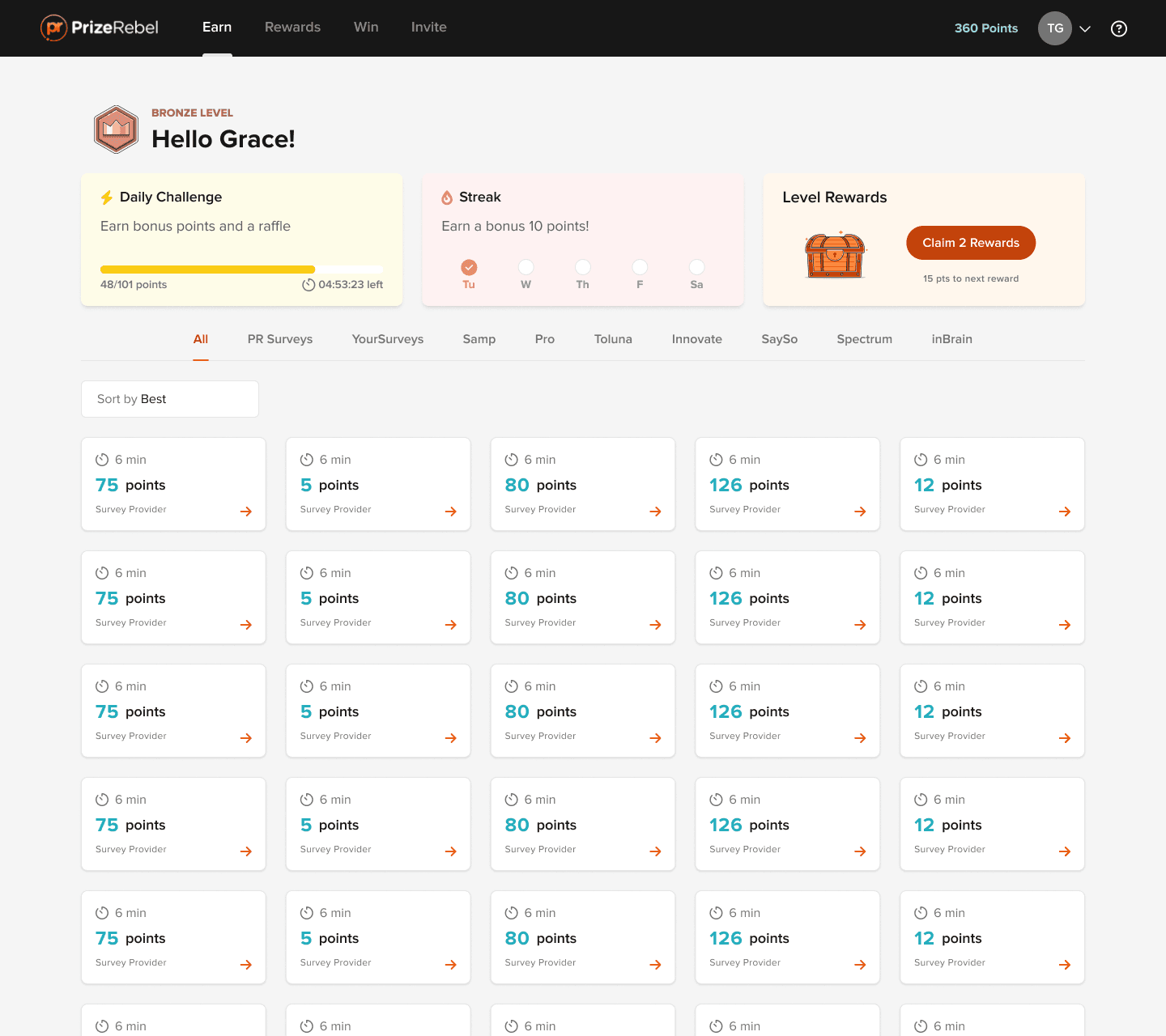
Task: Switch to the Samp tab
Action: pyautogui.click(x=479, y=339)
